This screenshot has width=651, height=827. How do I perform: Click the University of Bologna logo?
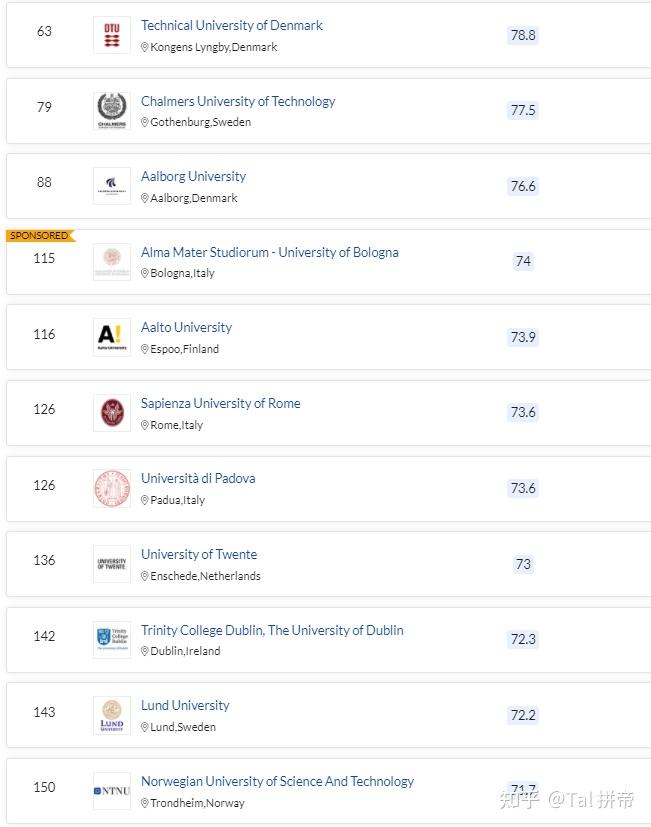pyautogui.click(x=112, y=261)
